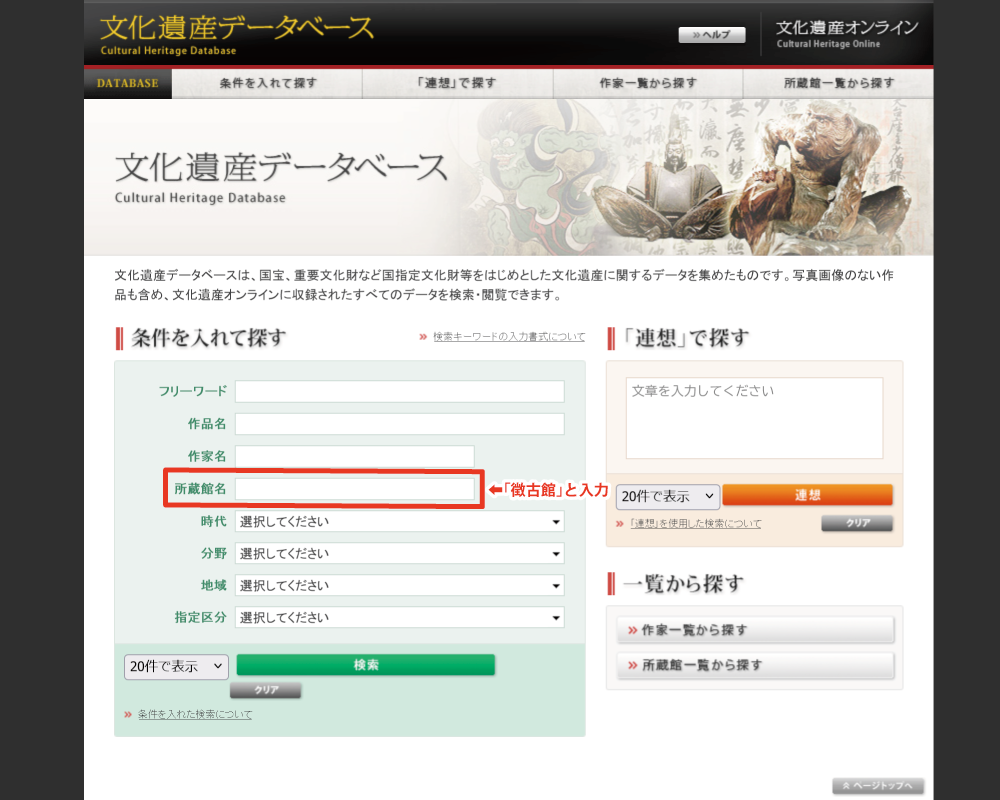1000x800 pixels.
Task: Open 検索キーワードの入力書式について link
Action: pyautogui.click(x=509, y=337)
